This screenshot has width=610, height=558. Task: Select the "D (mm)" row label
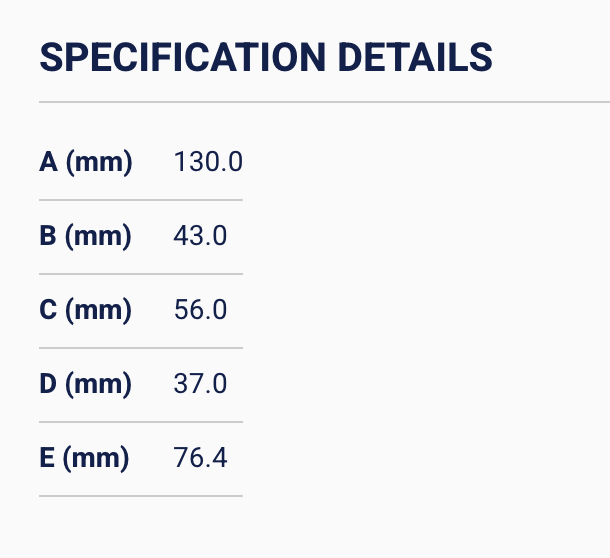click(85, 384)
